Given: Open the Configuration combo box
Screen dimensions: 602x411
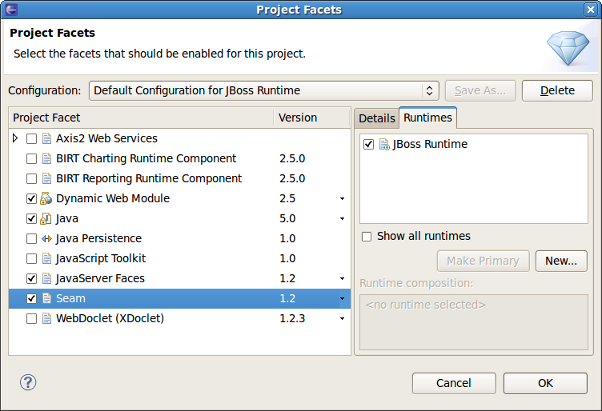Looking at the screenshot, I should [264, 90].
